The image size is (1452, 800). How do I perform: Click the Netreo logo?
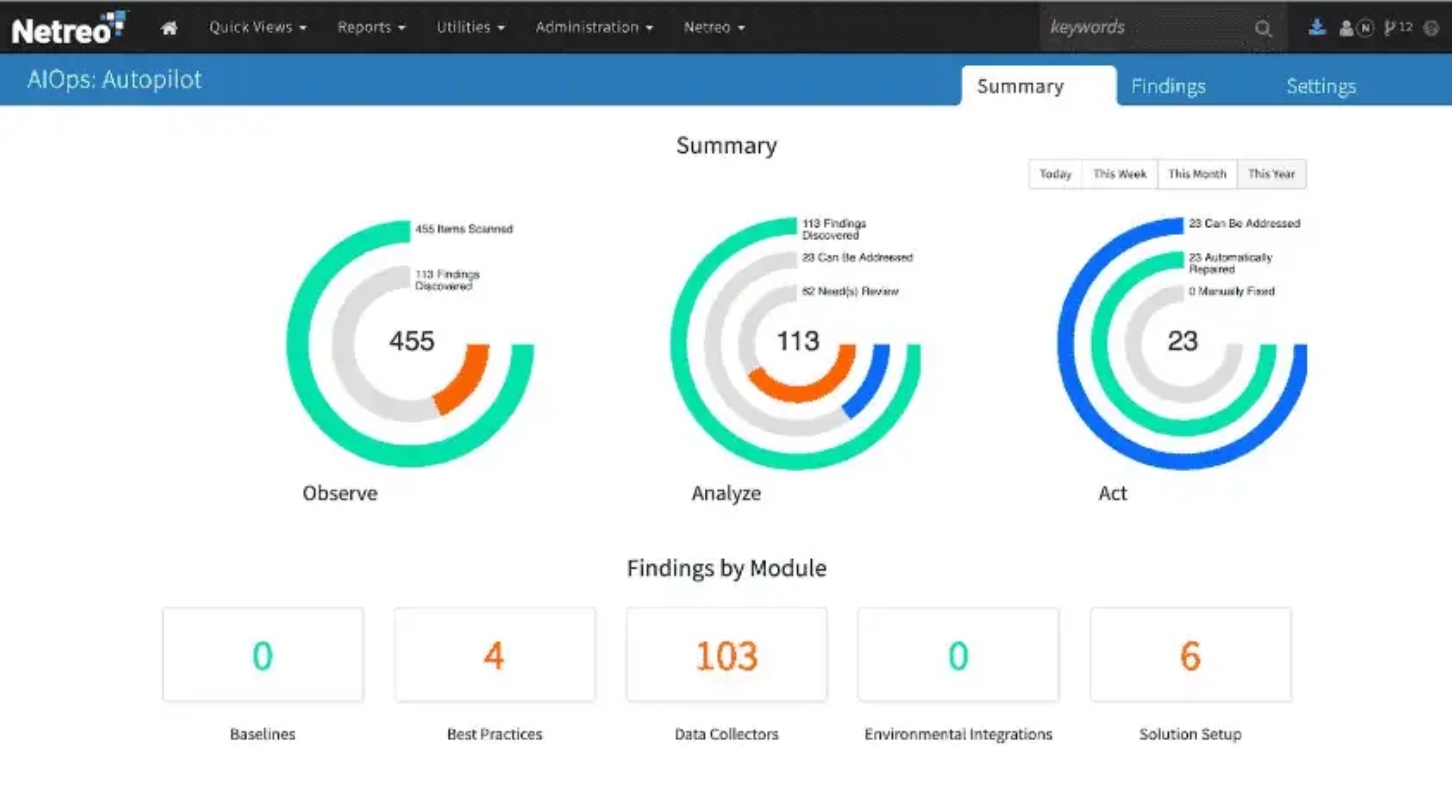(x=69, y=28)
